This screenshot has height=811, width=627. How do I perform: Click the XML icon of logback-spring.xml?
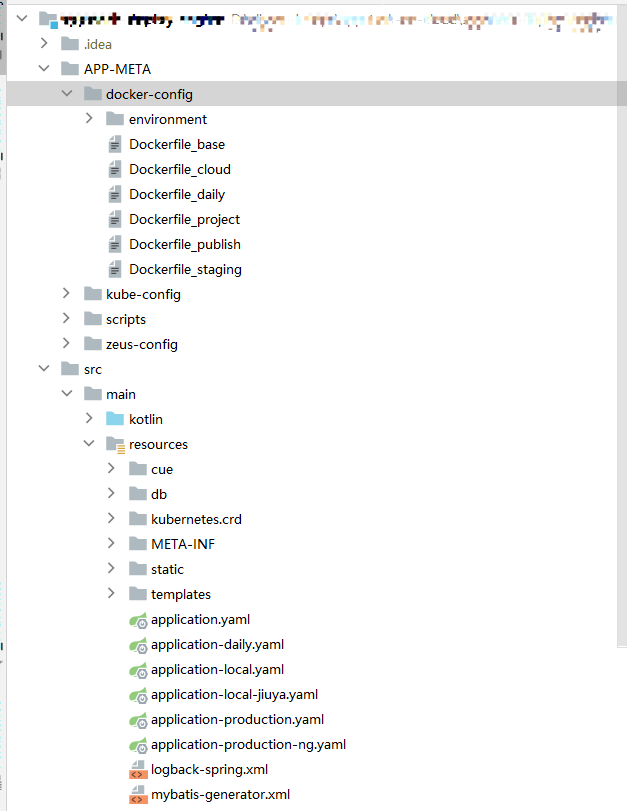[x=138, y=770]
